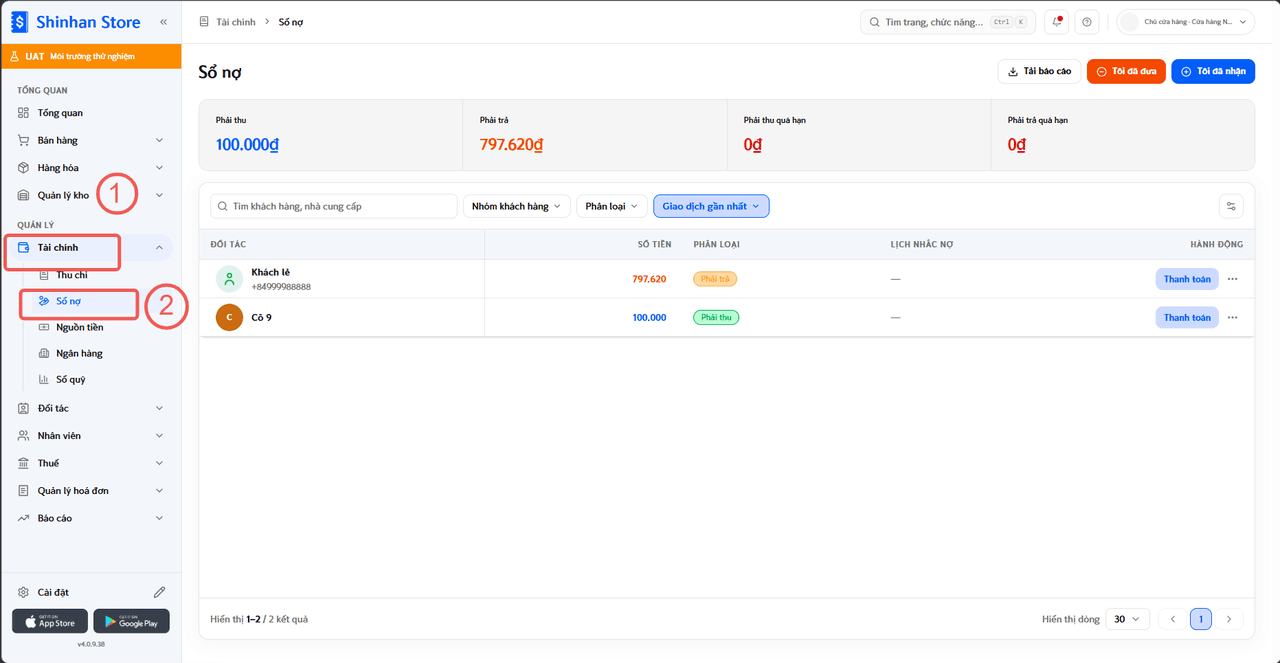Select Nguồn tiền in the sidebar
The height and width of the screenshot is (663, 1280).
pos(80,327)
